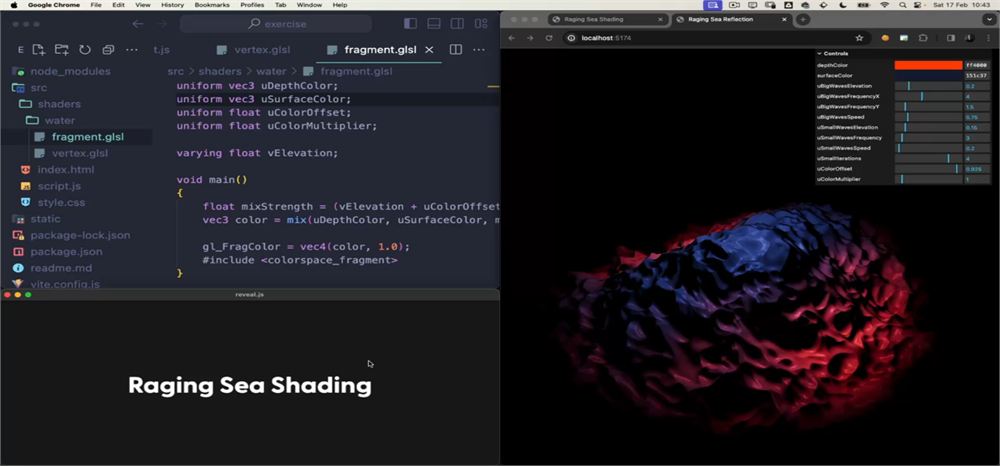Click 'water' in the editor breadcrumb

click(x=271, y=71)
